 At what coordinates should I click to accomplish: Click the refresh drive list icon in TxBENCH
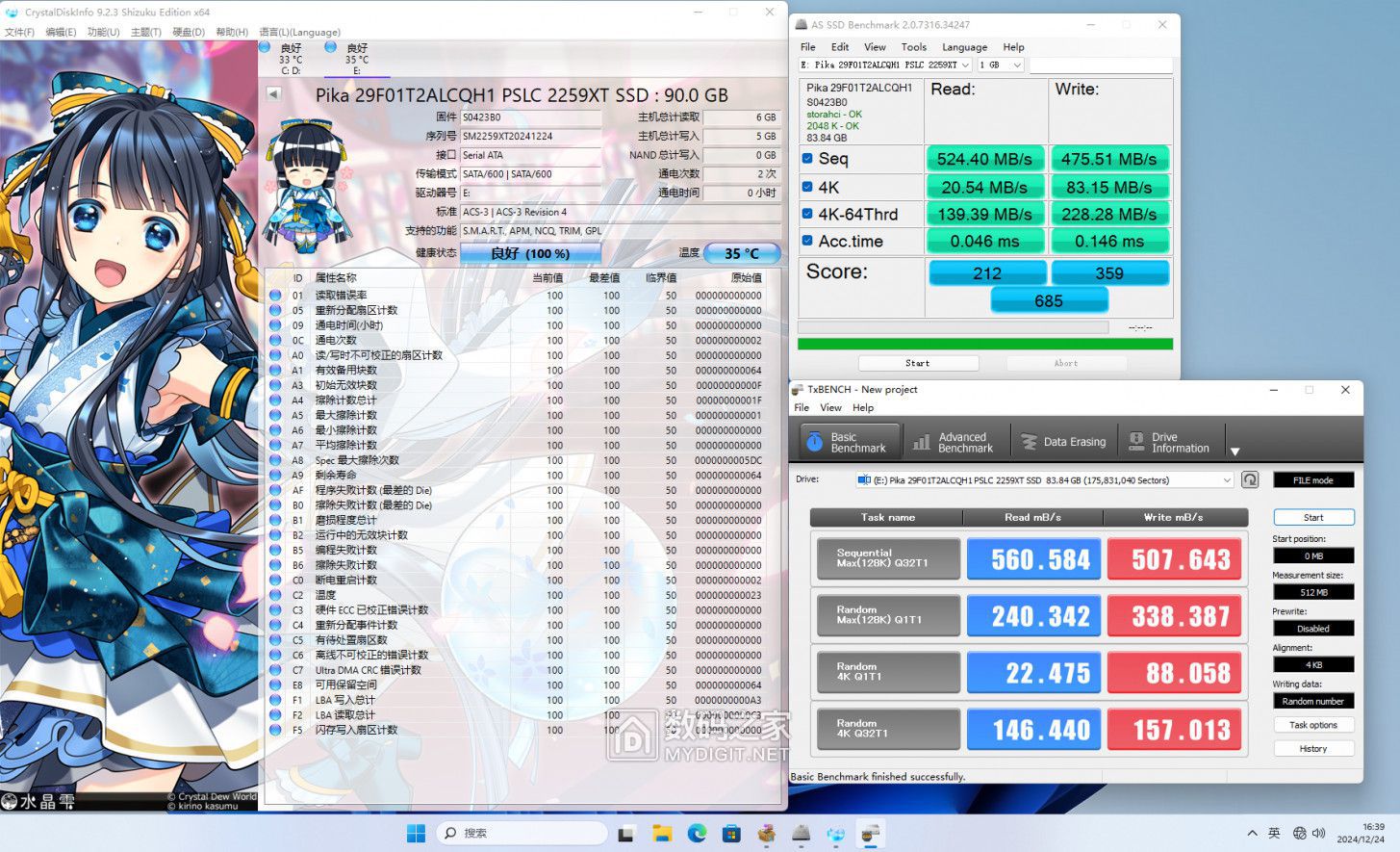[1250, 479]
